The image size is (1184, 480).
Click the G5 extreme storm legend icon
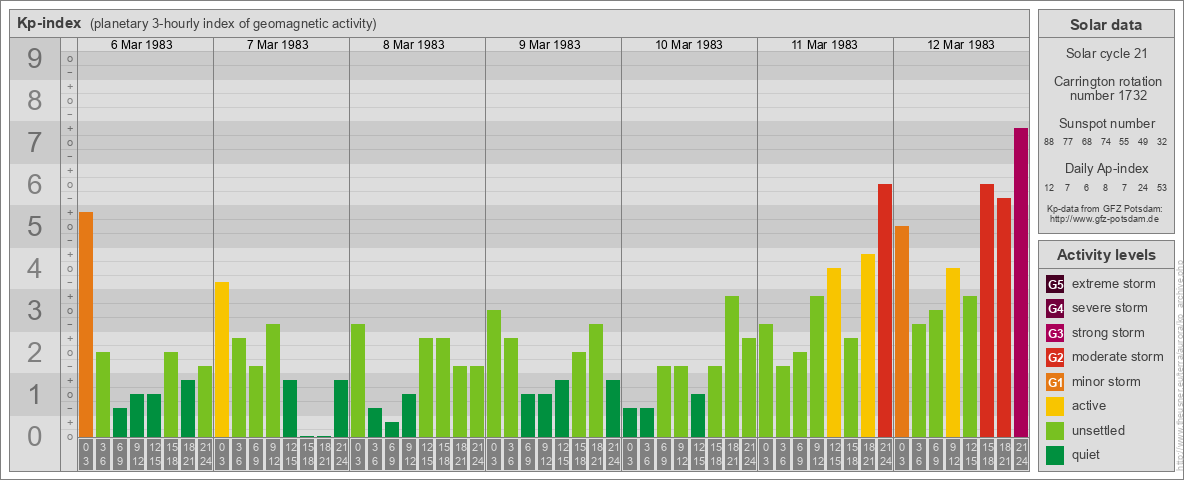click(x=1055, y=285)
